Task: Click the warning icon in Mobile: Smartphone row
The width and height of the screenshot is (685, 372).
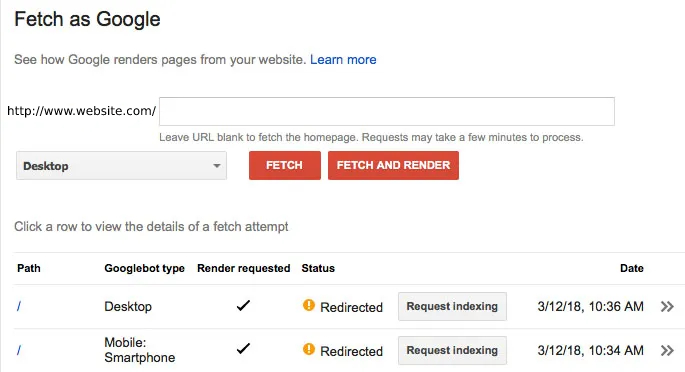Action: pos(308,349)
